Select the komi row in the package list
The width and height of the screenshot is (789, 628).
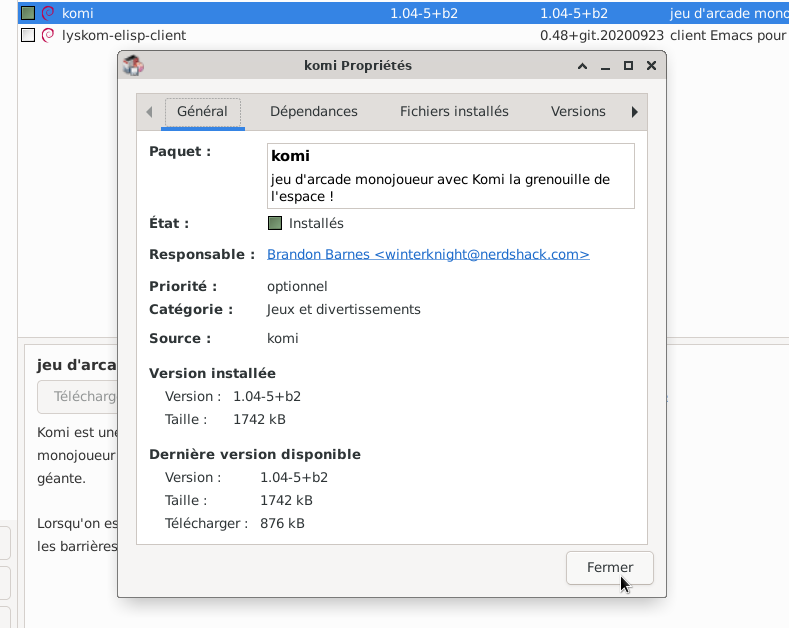[x=403, y=13]
